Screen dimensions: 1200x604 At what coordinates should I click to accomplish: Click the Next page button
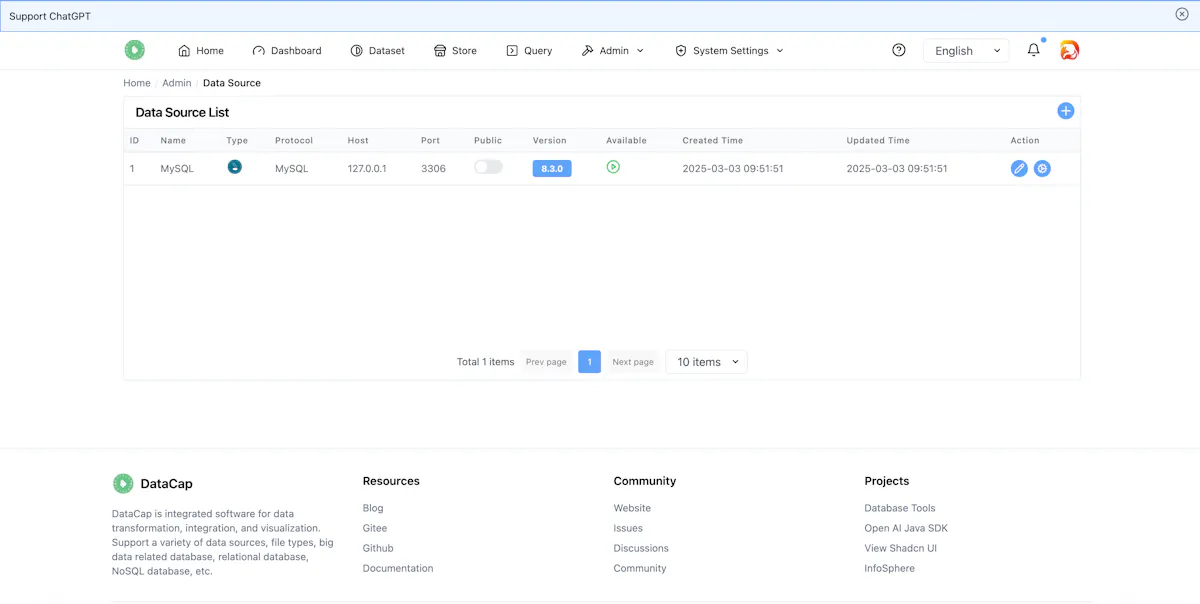click(x=633, y=362)
